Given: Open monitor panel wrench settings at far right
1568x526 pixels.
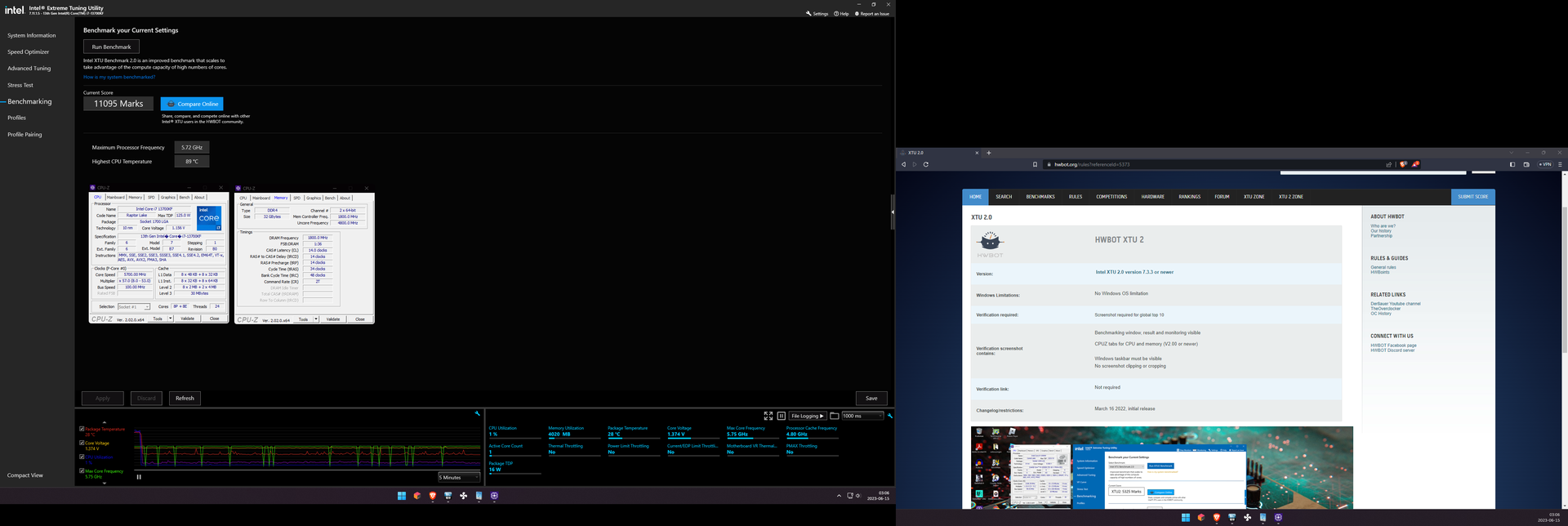Looking at the screenshot, I should (890, 416).
